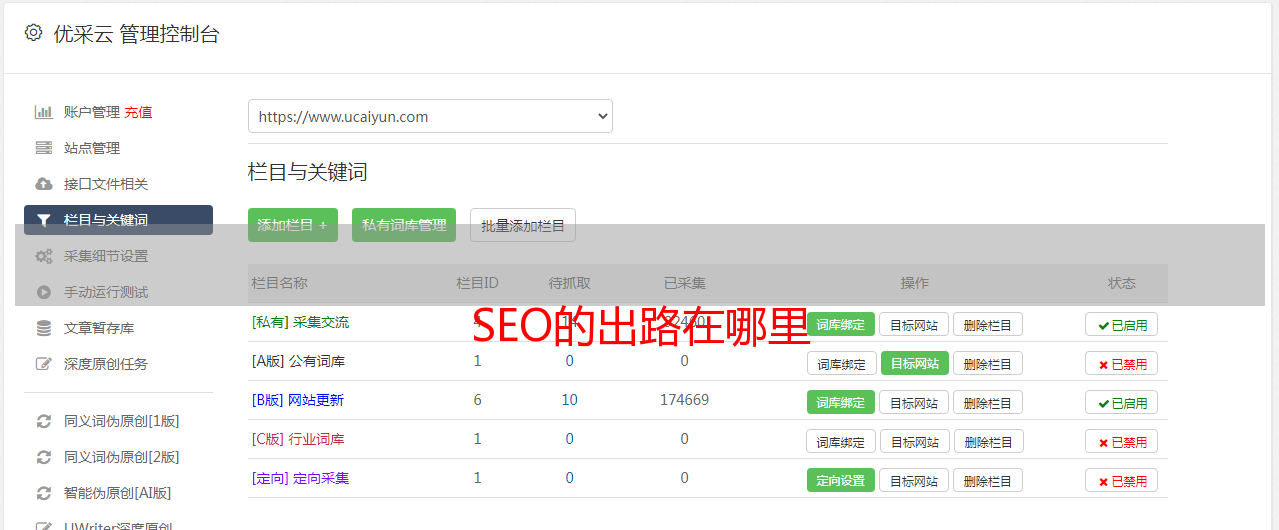
Task: Open the [定向] 定向采集 column link
Action: (x=300, y=478)
